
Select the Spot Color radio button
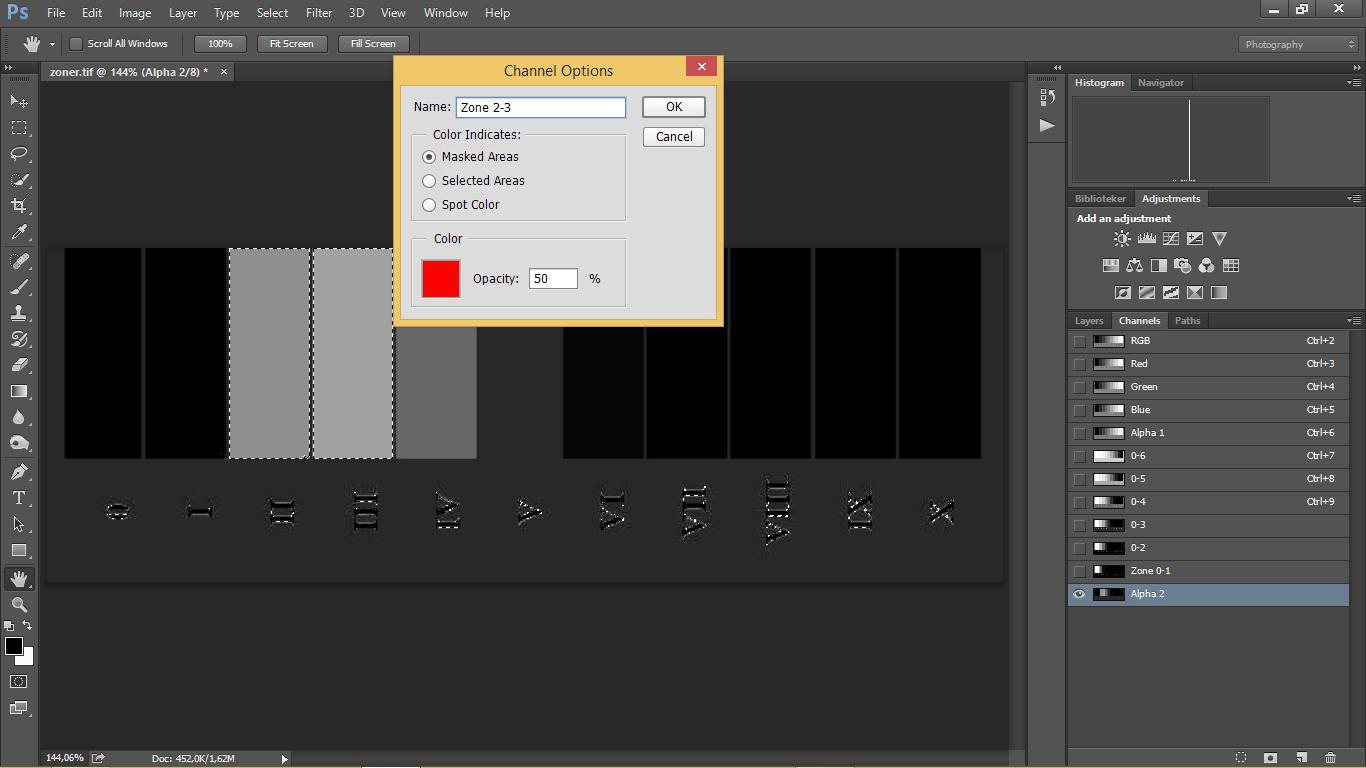click(x=430, y=205)
